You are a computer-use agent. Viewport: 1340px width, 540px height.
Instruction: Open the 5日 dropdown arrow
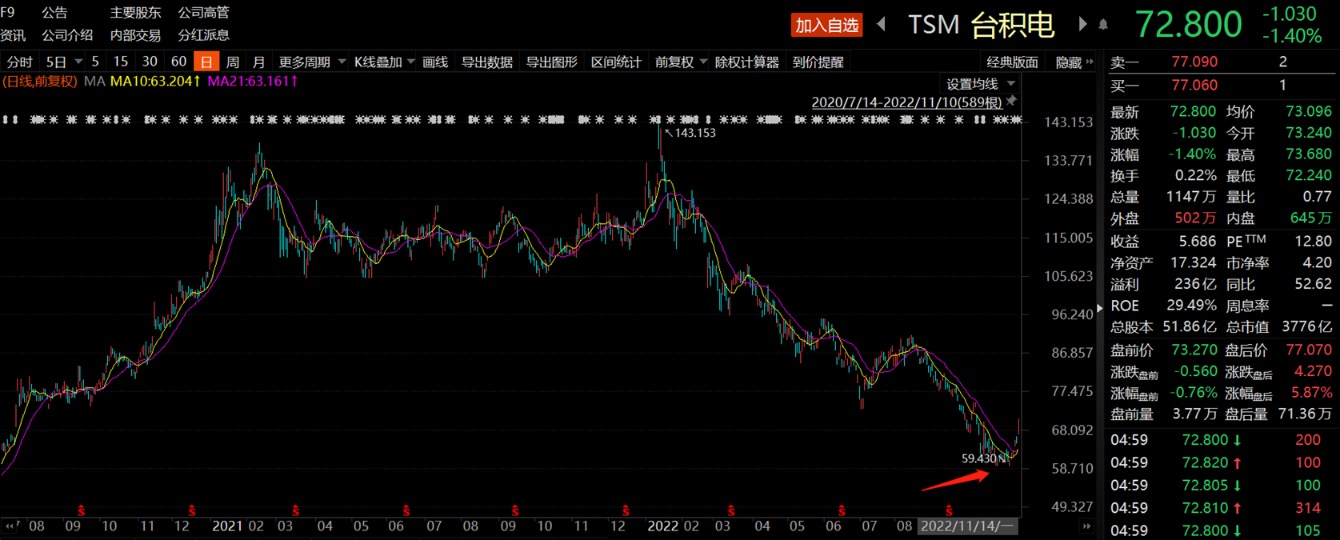pos(77,62)
